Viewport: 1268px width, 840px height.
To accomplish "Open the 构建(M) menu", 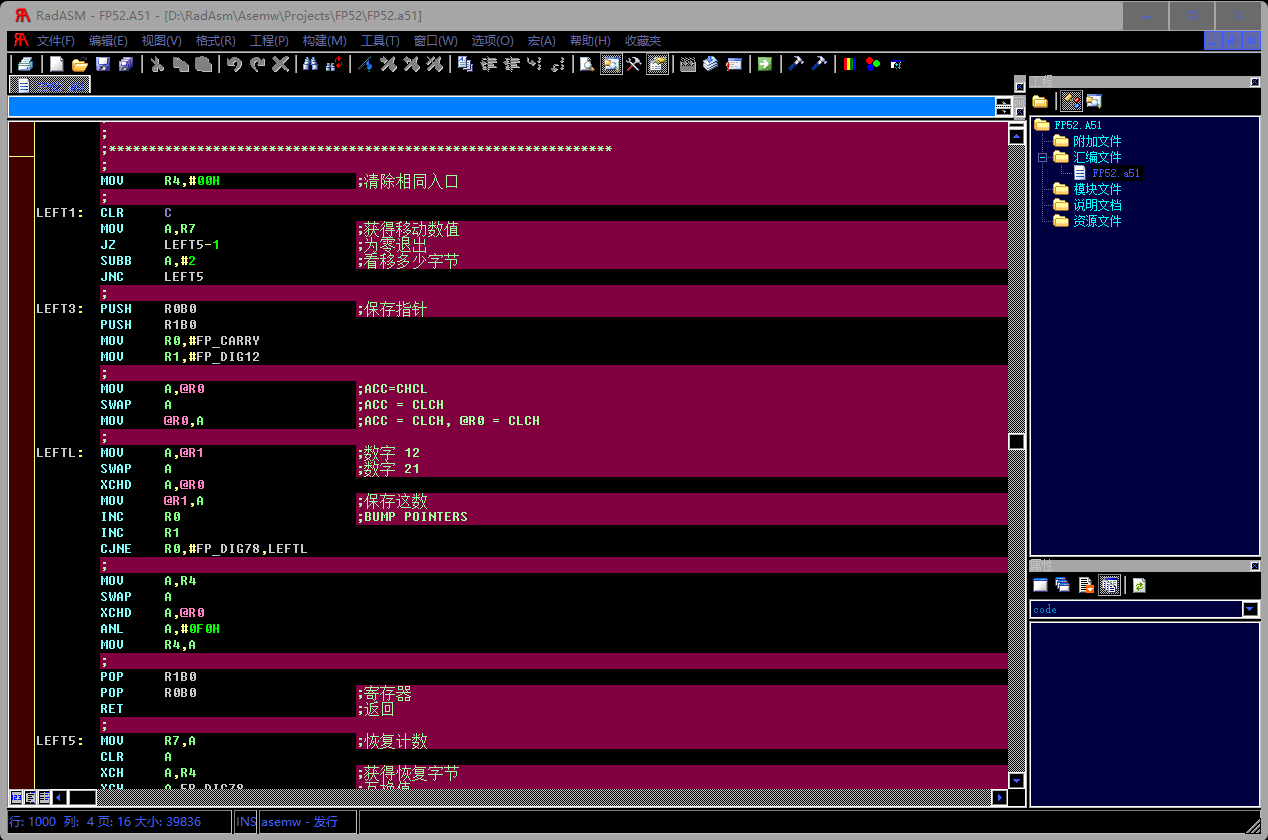I will 324,41.
